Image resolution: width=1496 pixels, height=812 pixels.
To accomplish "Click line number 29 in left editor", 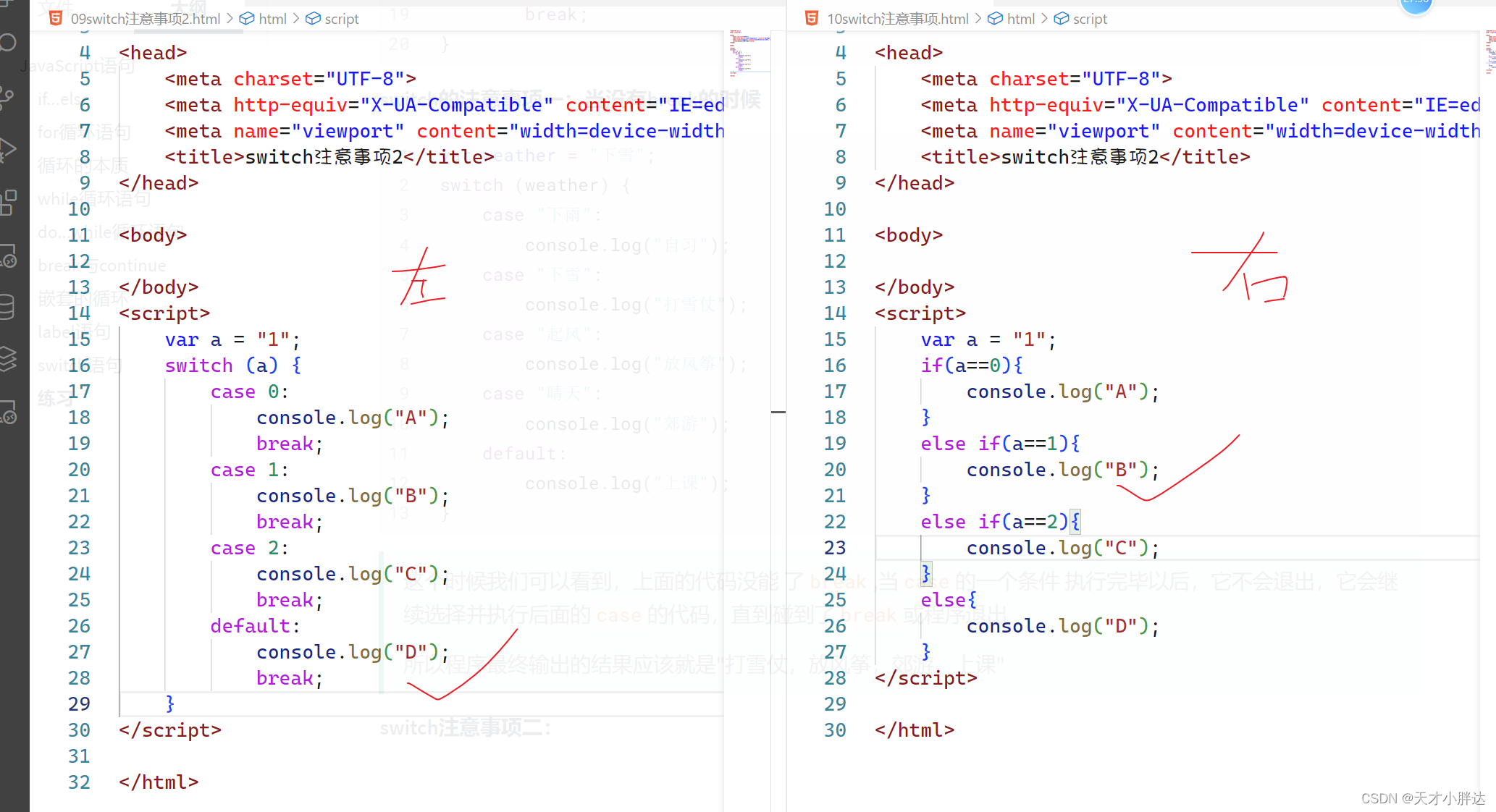I will [80, 704].
